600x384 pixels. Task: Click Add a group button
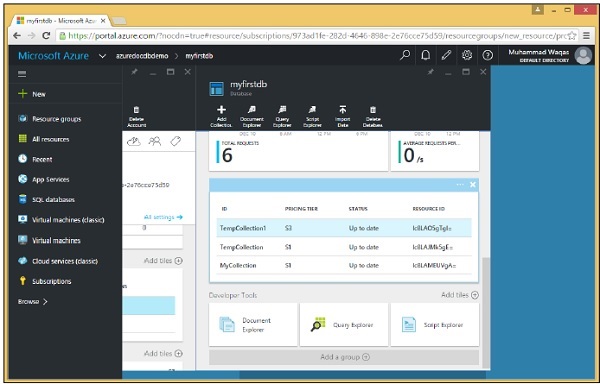coord(344,357)
